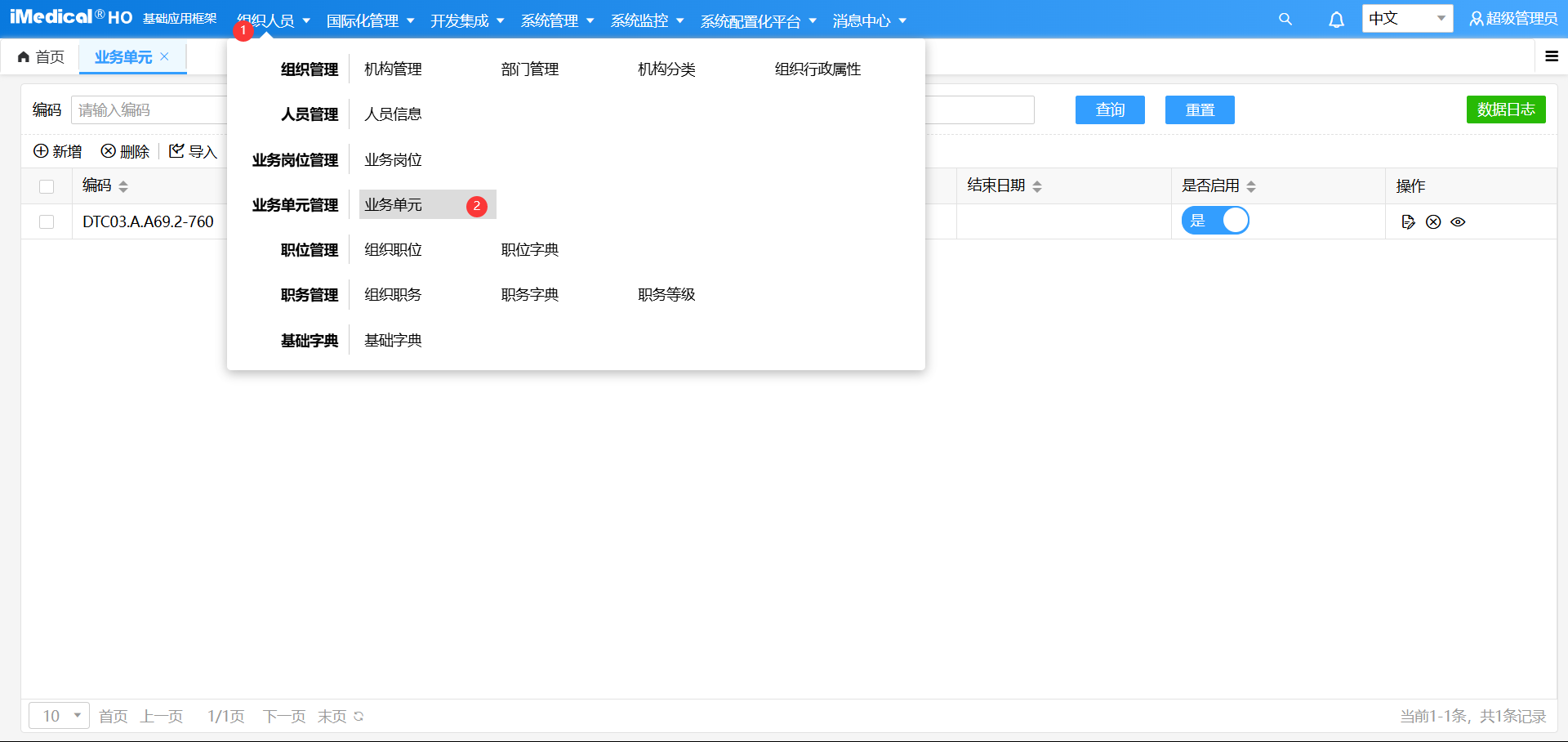The image size is (1568, 742).
Task: Go to 下一页 next page
Action: (284, 717)
